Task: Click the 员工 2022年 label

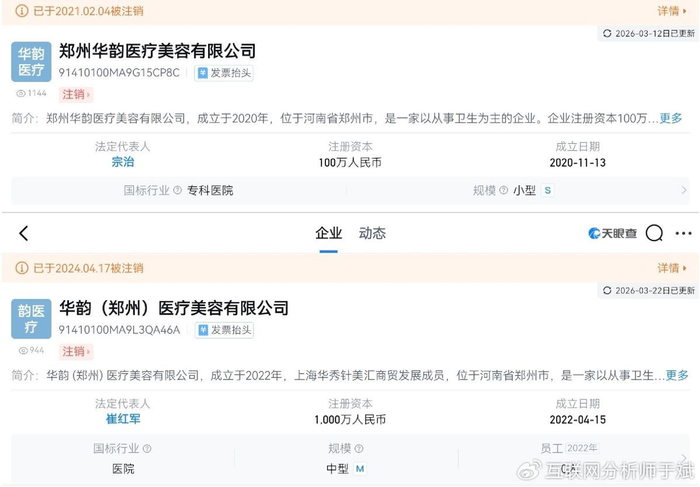Action: [569, 448]
